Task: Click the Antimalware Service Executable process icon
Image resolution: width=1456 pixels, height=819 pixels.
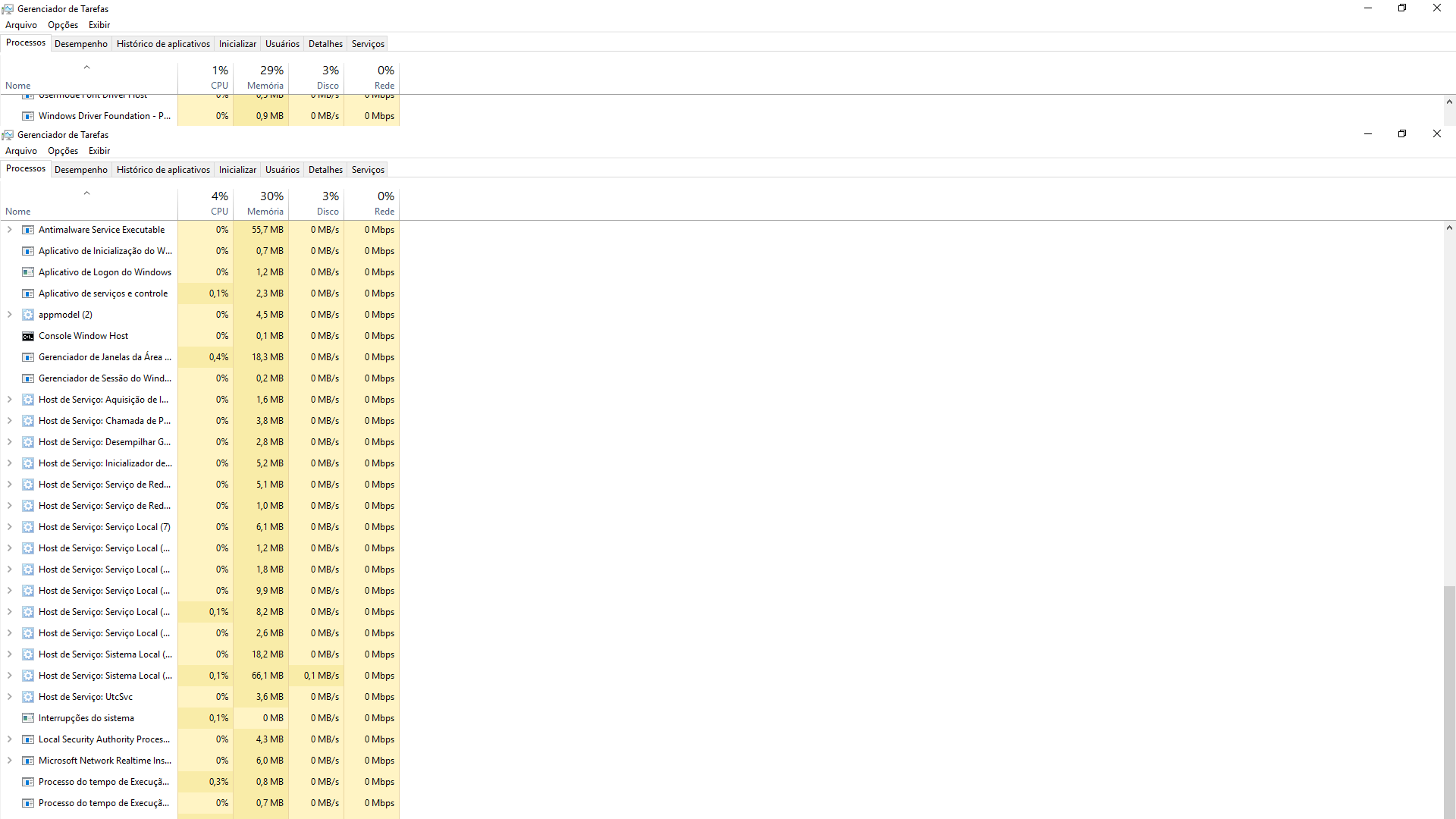Action: [x=28, y=230]
